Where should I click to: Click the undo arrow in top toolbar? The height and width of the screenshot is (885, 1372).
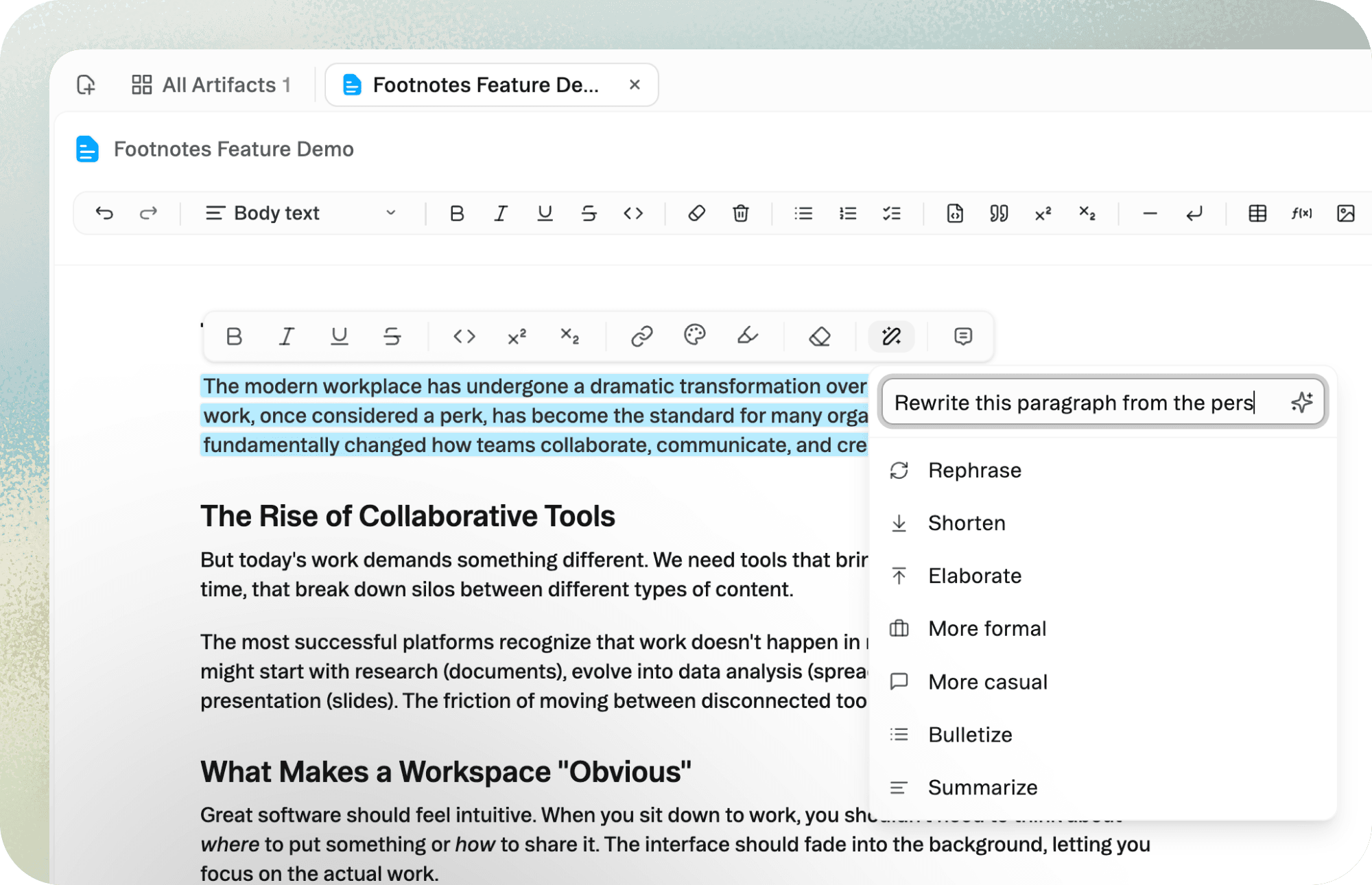tap(104, 213)
